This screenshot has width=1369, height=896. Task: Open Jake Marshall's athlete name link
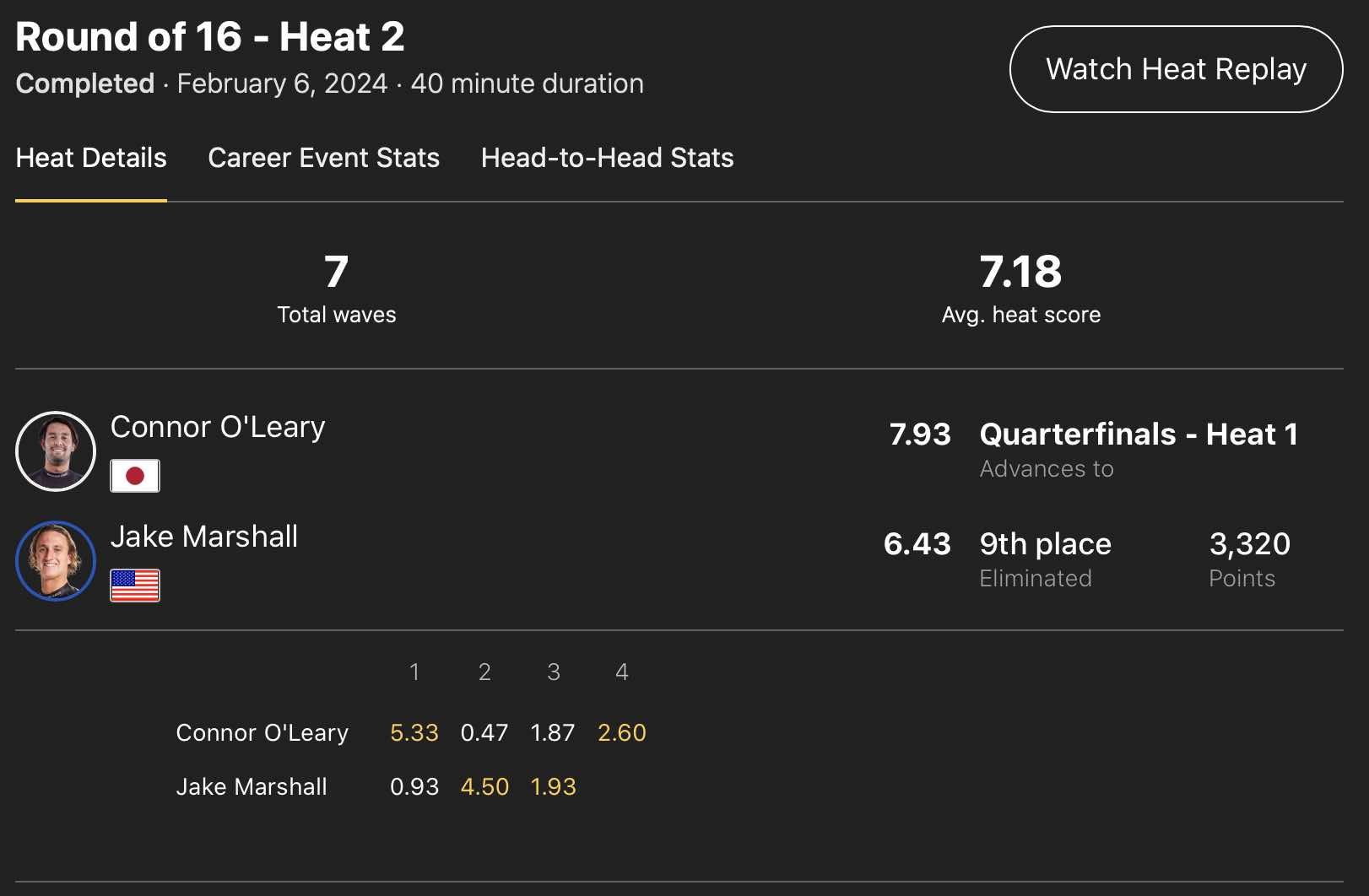pos(204,537)
